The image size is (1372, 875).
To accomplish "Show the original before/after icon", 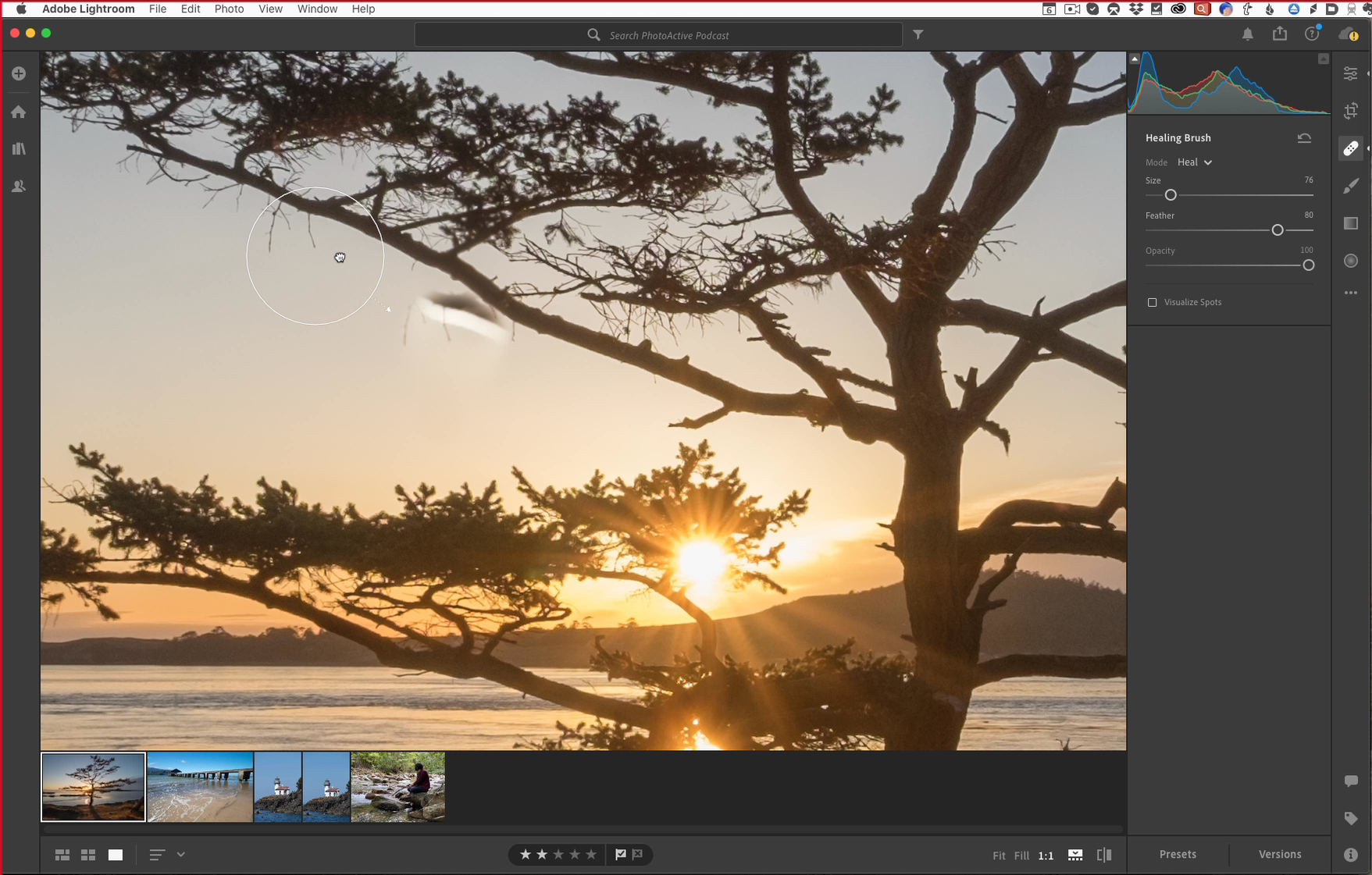I will point(1103,855).
